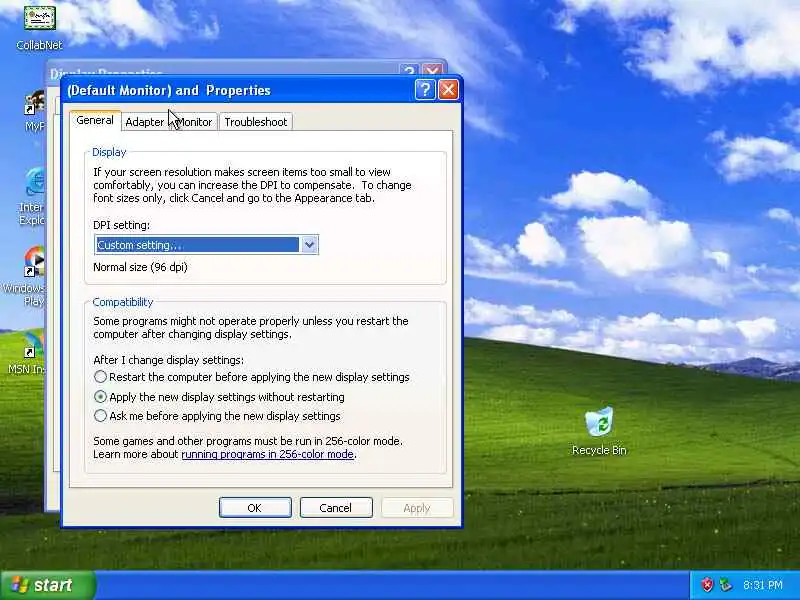Viewport: 800px width, 600px height.
Task: Open running programs in 256-color mode link
Action: click(x=267, y=454)
